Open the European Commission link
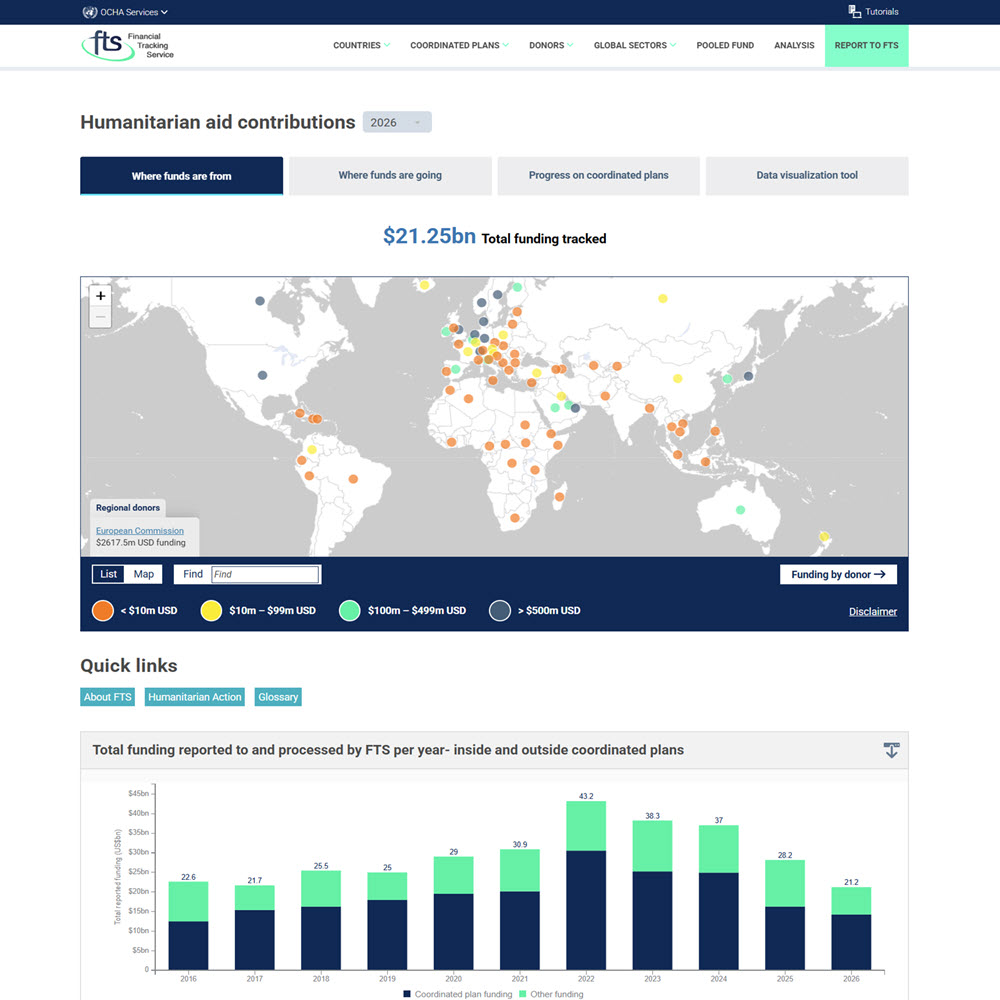The height and width of the screenshot is (1000, 1000). 140,531
